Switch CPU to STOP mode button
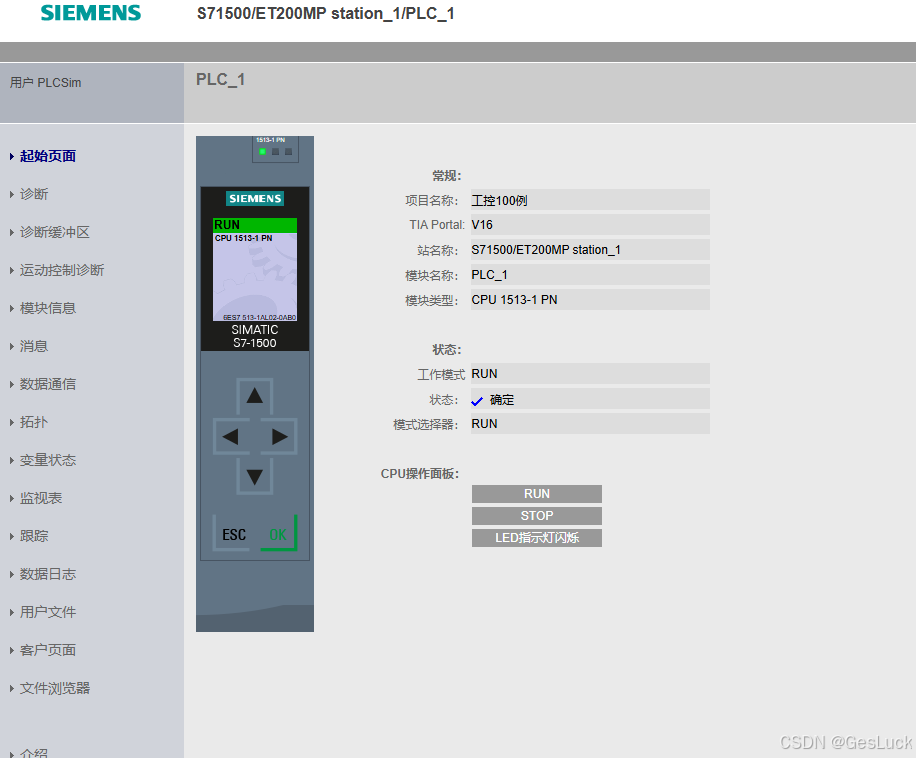This screenshot has height=758, width=916. click(537, 516)
